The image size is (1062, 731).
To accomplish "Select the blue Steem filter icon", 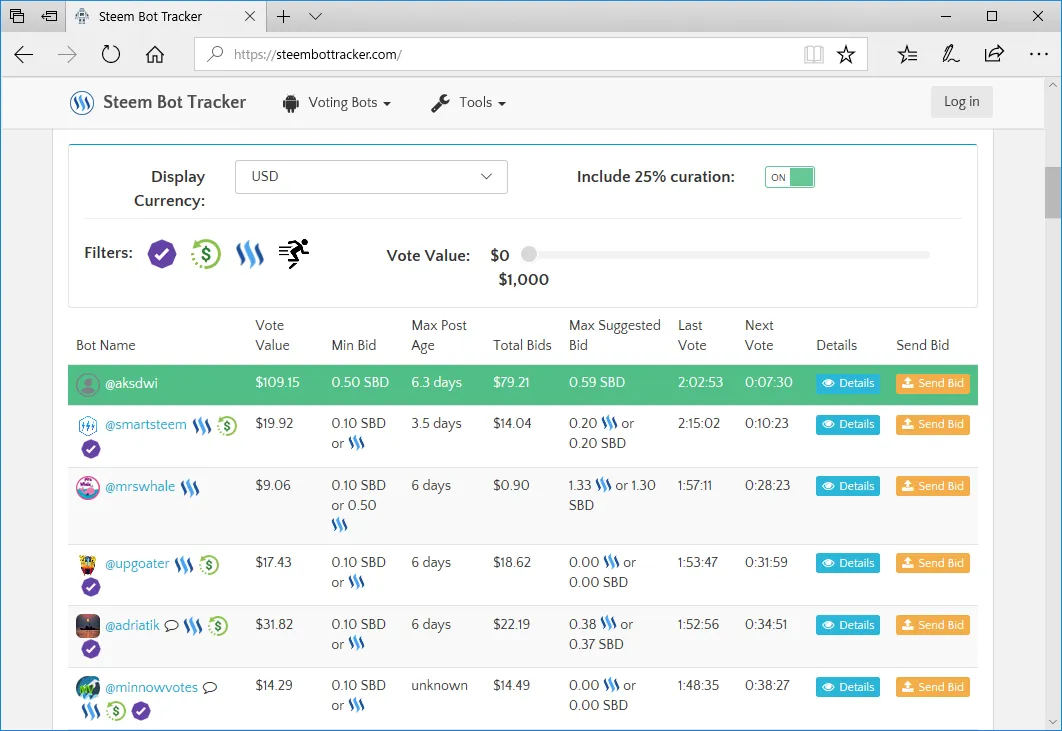I will point(250,254).
